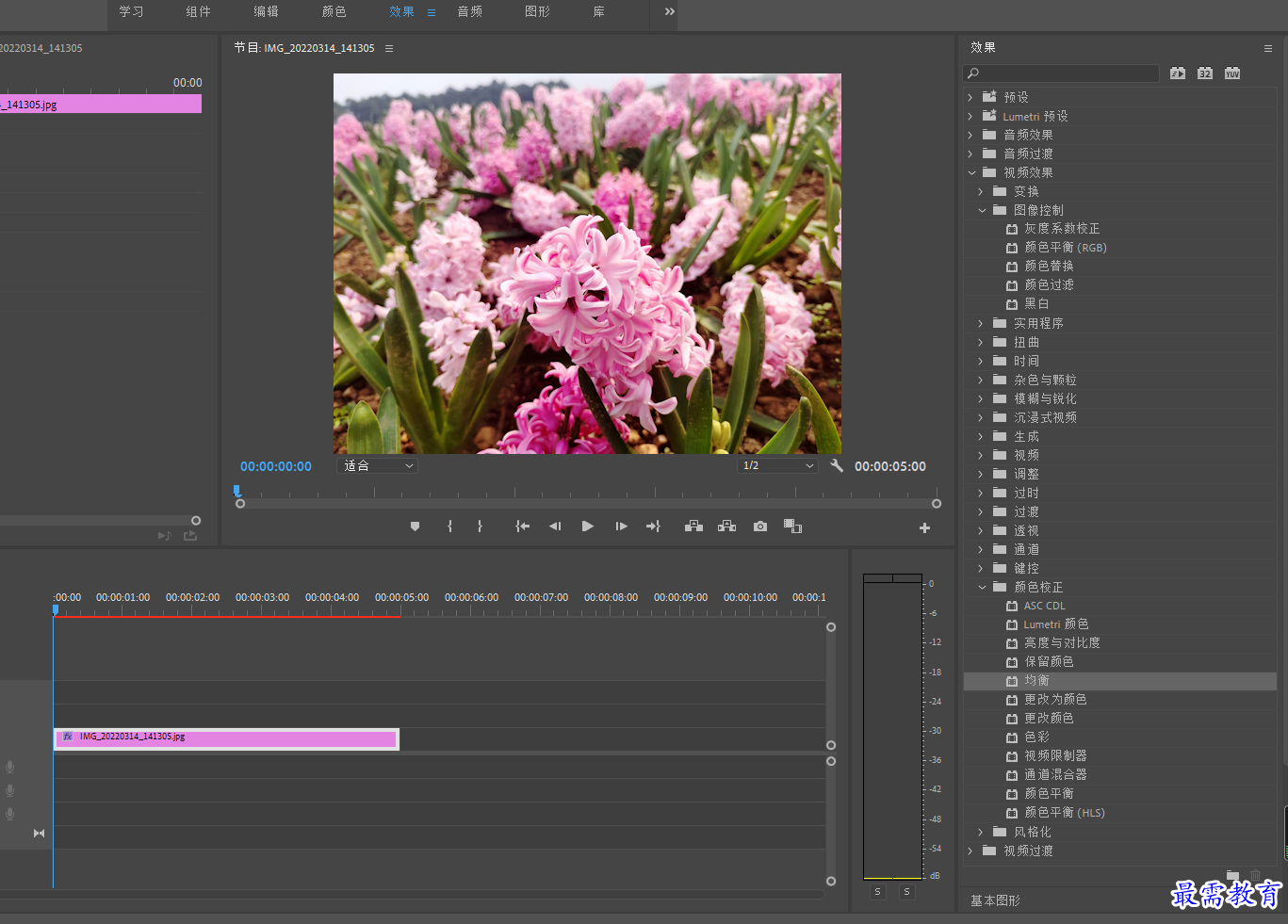Show more workspaces with the overflow arrows

tap(669, 11)
